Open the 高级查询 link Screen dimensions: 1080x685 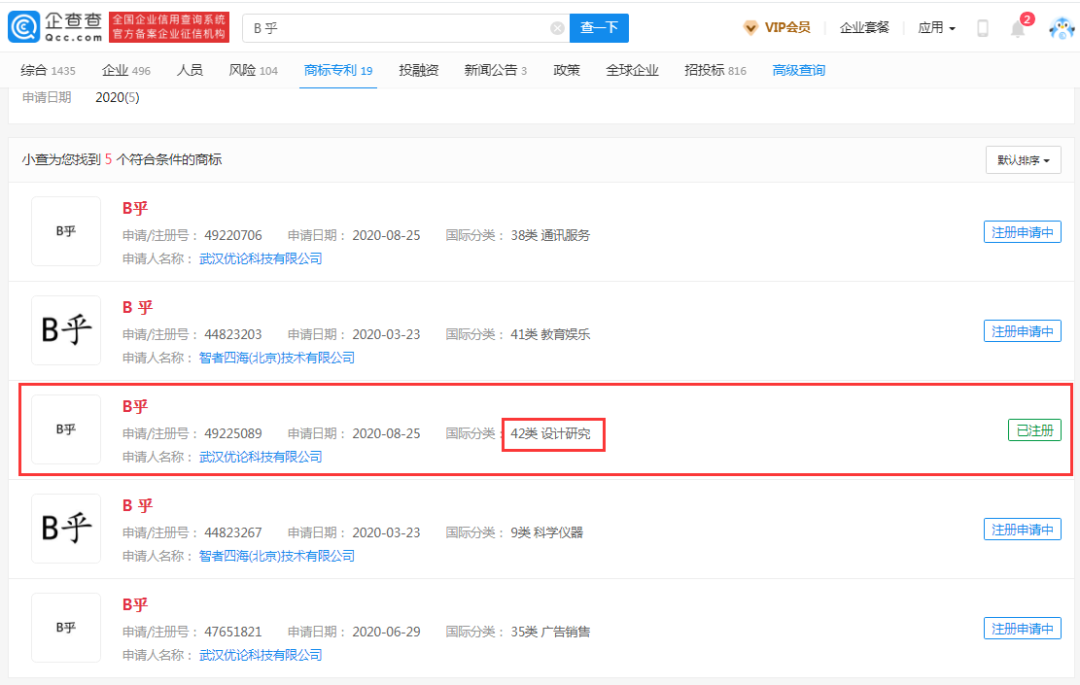pyautogui.click(x=798, y=70)
